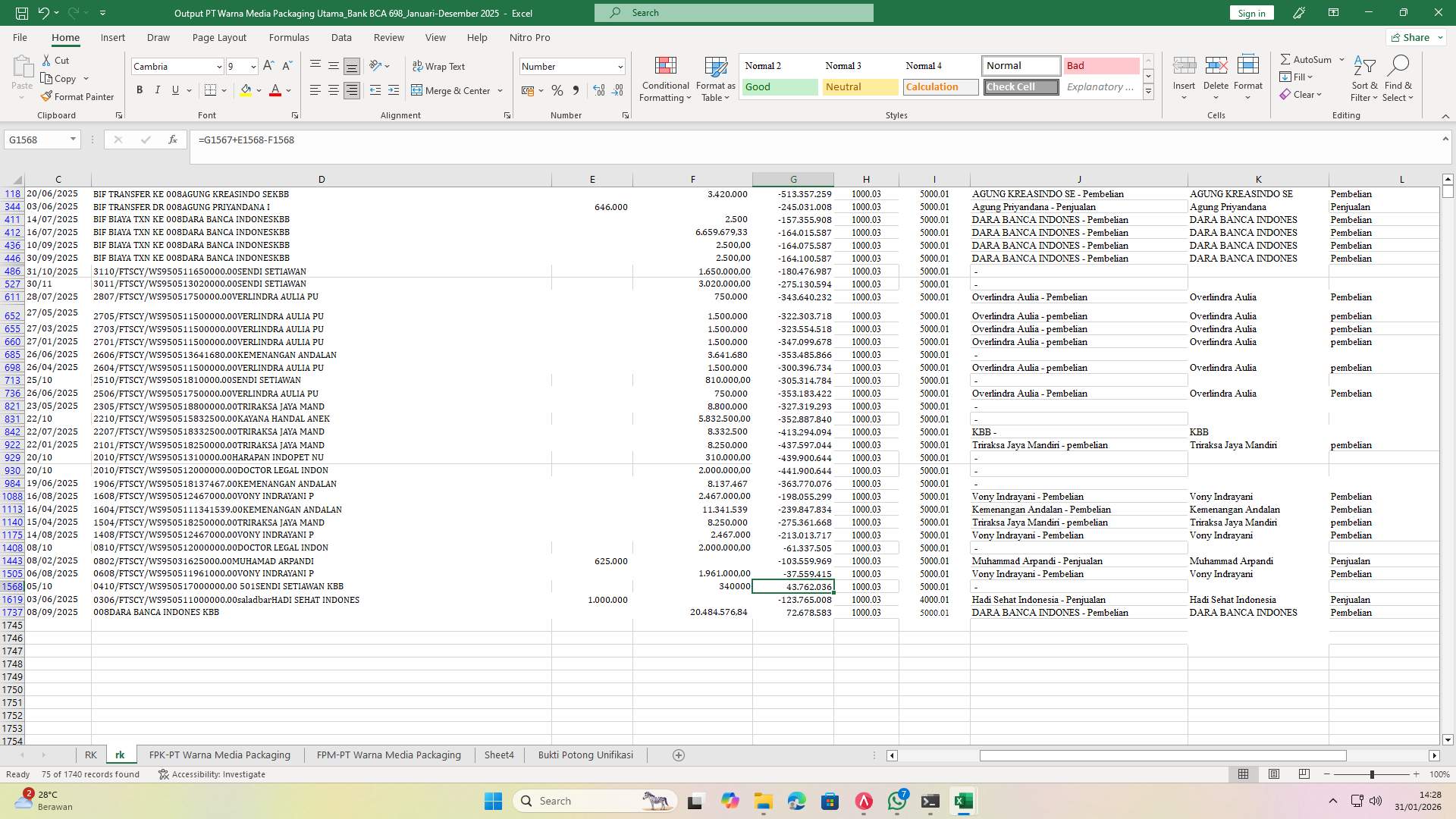The width and height of the screenshot is (1456, 819).
Task: Click Increase Decimal
Action: tap(598, 90)
